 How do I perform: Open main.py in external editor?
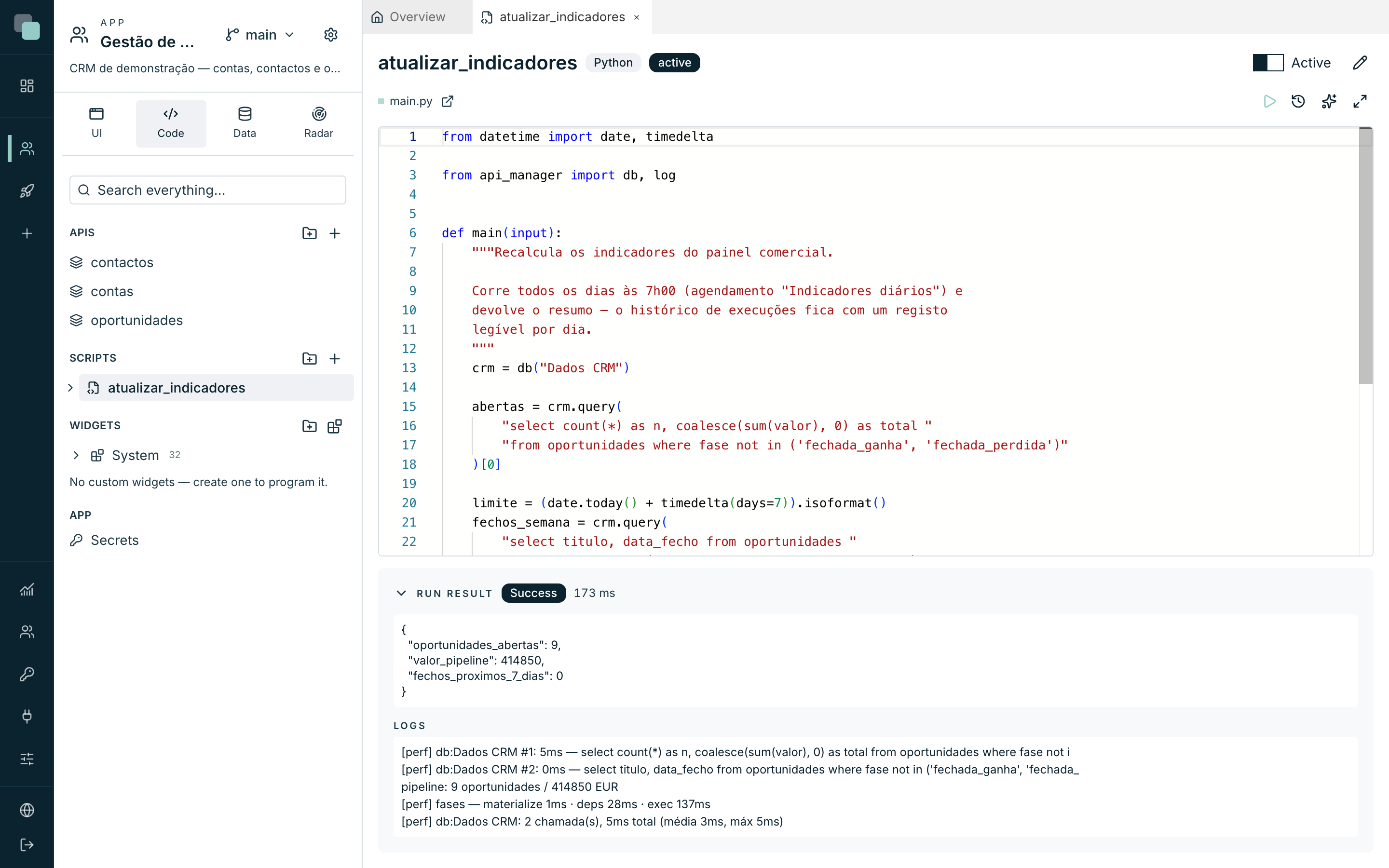(x=448, y=102)
